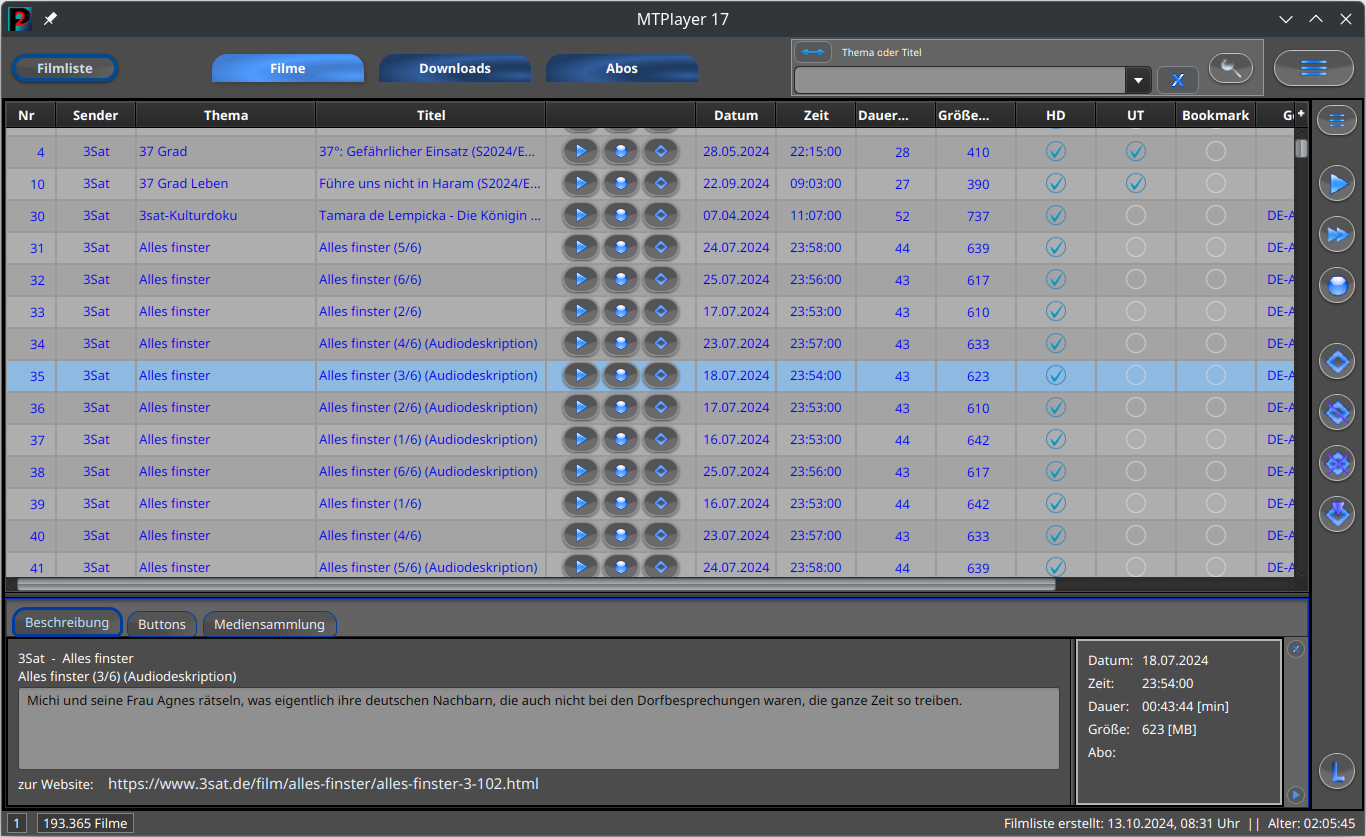Viewport: 1366px width, 837px height.
Task: Play the 37°: Gefährlicher Einsatz film
Action: point(581,152)
